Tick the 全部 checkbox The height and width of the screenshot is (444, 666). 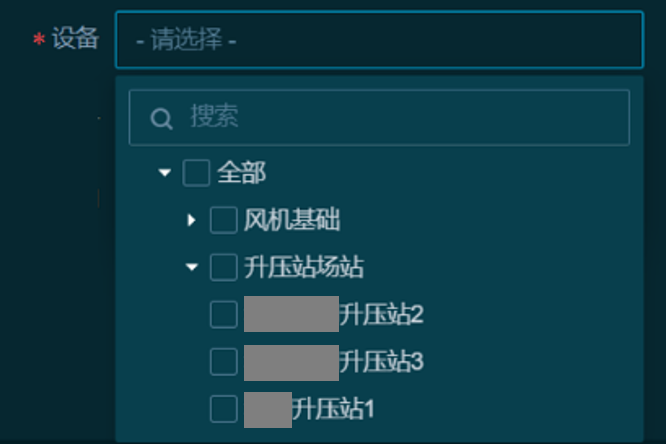point(196,174)
